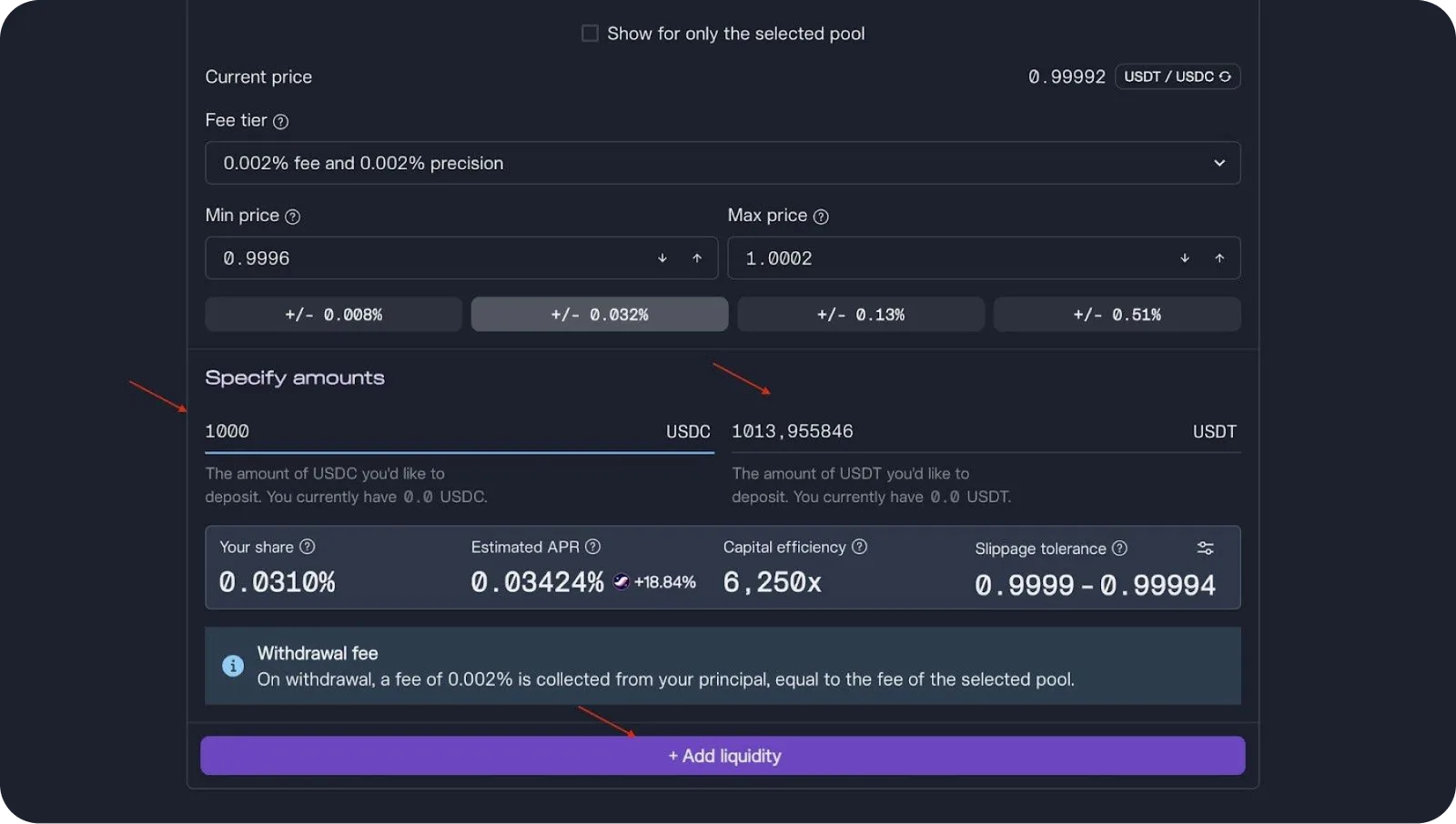Click the current price value 0.99992
Viewport: 1456px width, 824px height.
tap(1067, 77)
